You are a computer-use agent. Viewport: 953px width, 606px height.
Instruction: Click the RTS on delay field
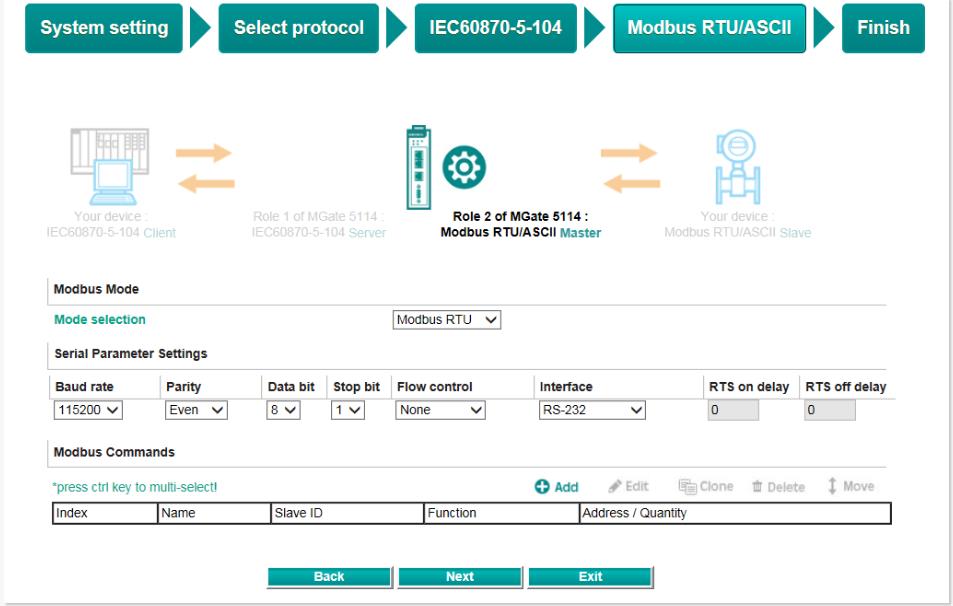733,410
